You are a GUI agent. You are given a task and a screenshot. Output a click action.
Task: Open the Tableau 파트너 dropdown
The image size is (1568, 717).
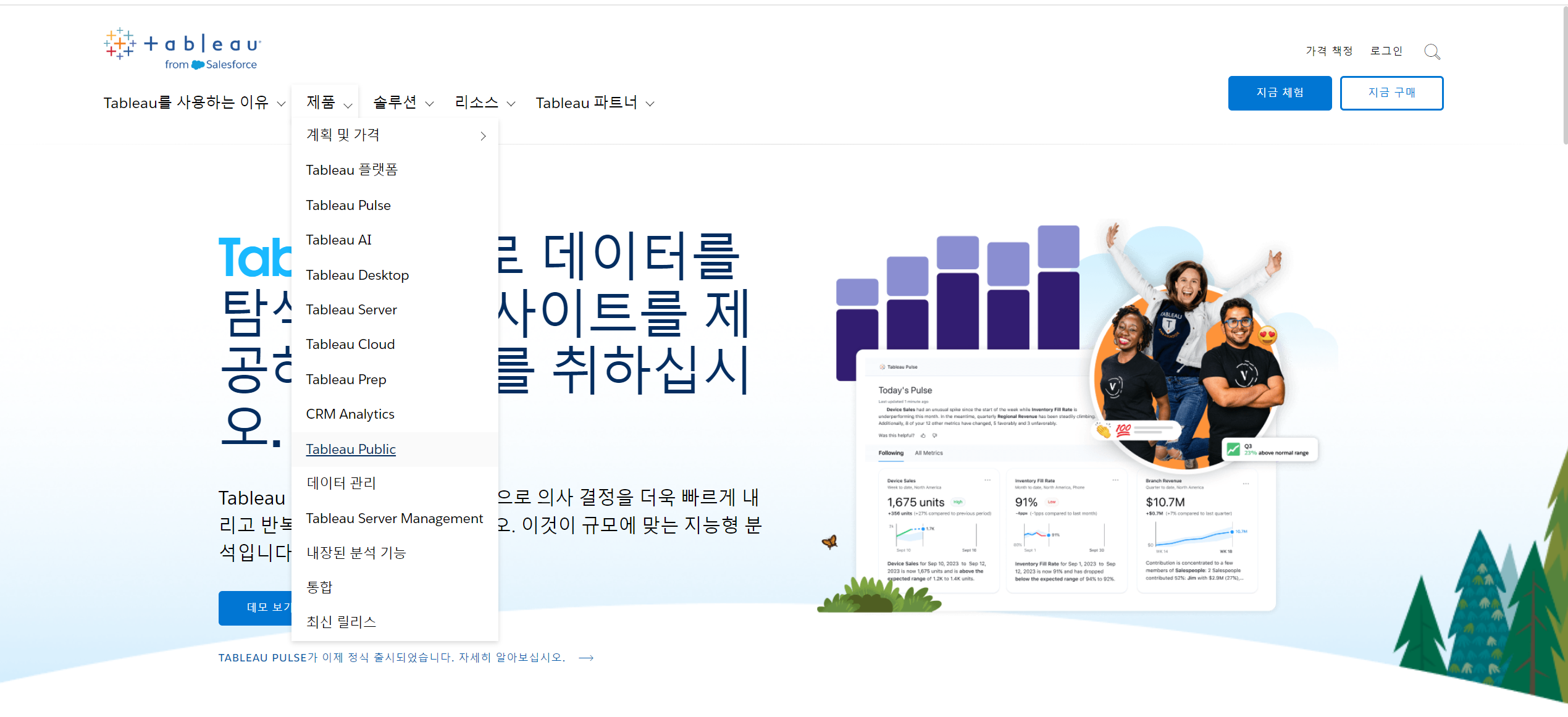click(x=595, y=103)
